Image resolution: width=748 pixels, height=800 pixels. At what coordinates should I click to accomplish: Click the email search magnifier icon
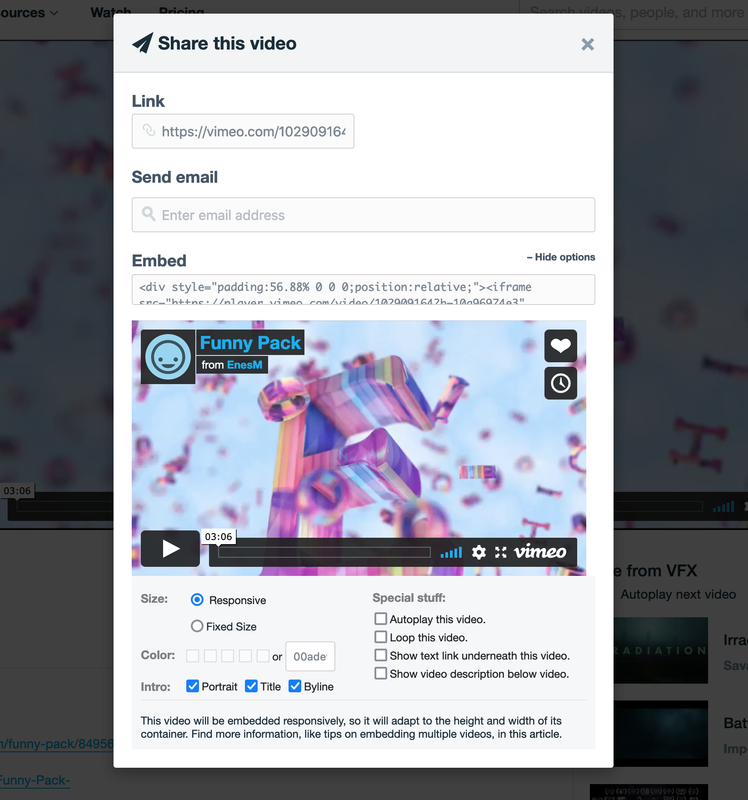(x=148, y=214)
